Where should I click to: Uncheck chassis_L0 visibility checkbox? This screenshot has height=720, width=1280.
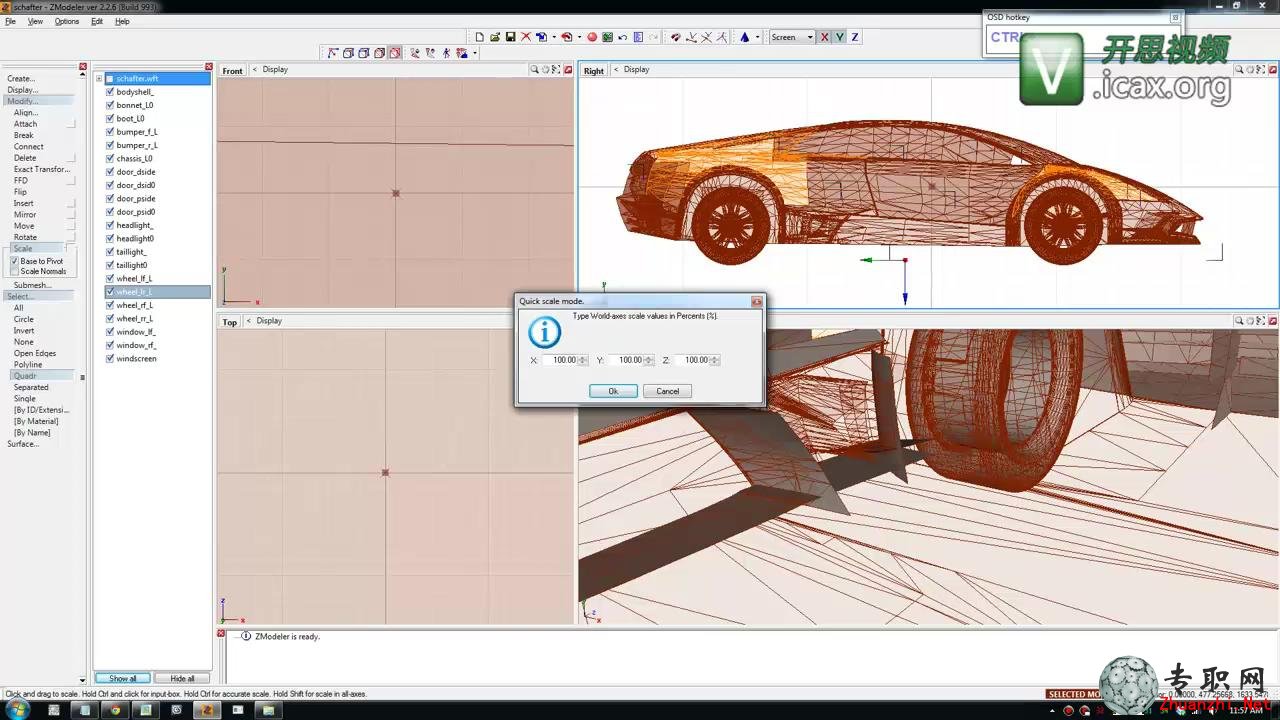[x=110, y=158]
